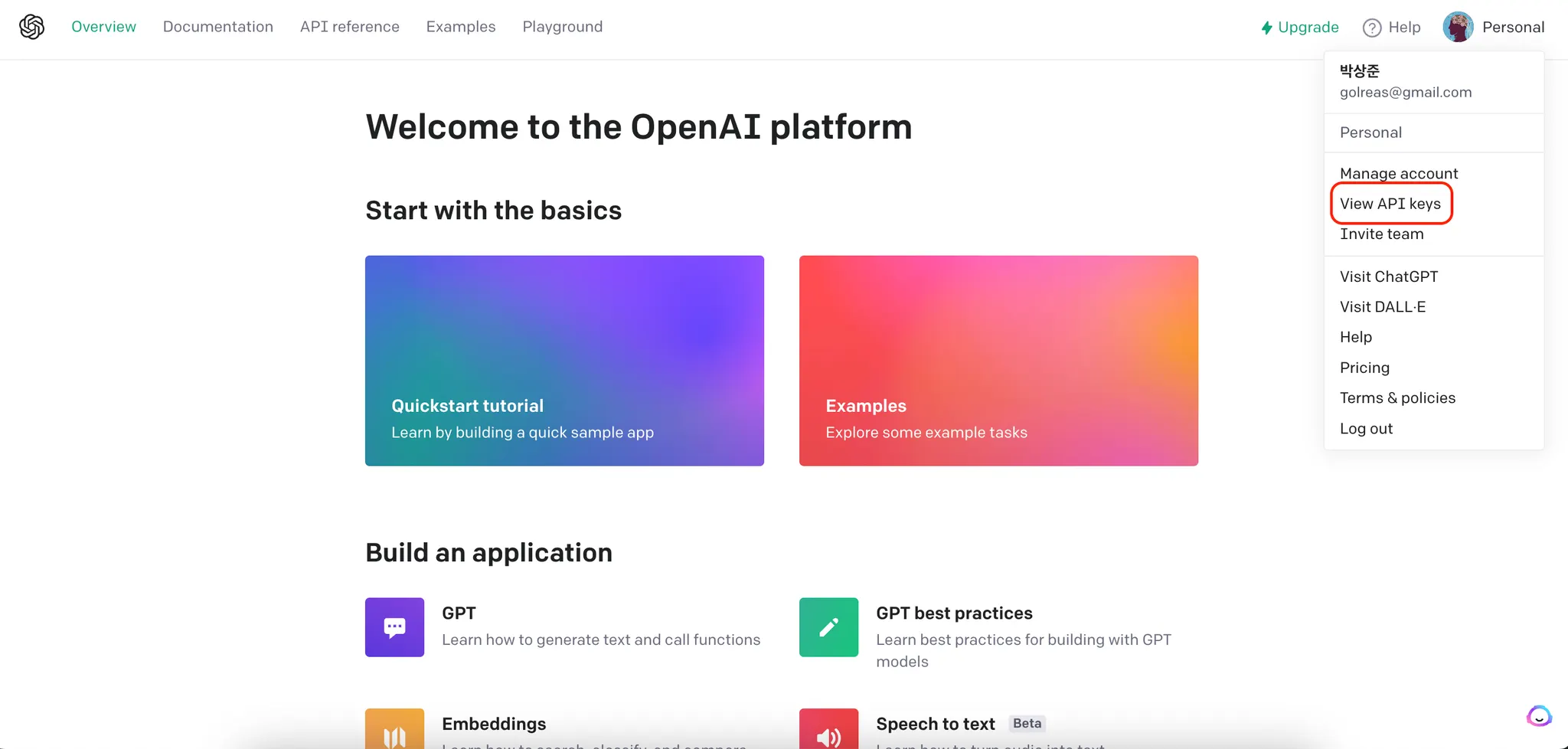Click the Help question mark icon
This screenshot has width=1568, height=749.
coord(1372,28)
